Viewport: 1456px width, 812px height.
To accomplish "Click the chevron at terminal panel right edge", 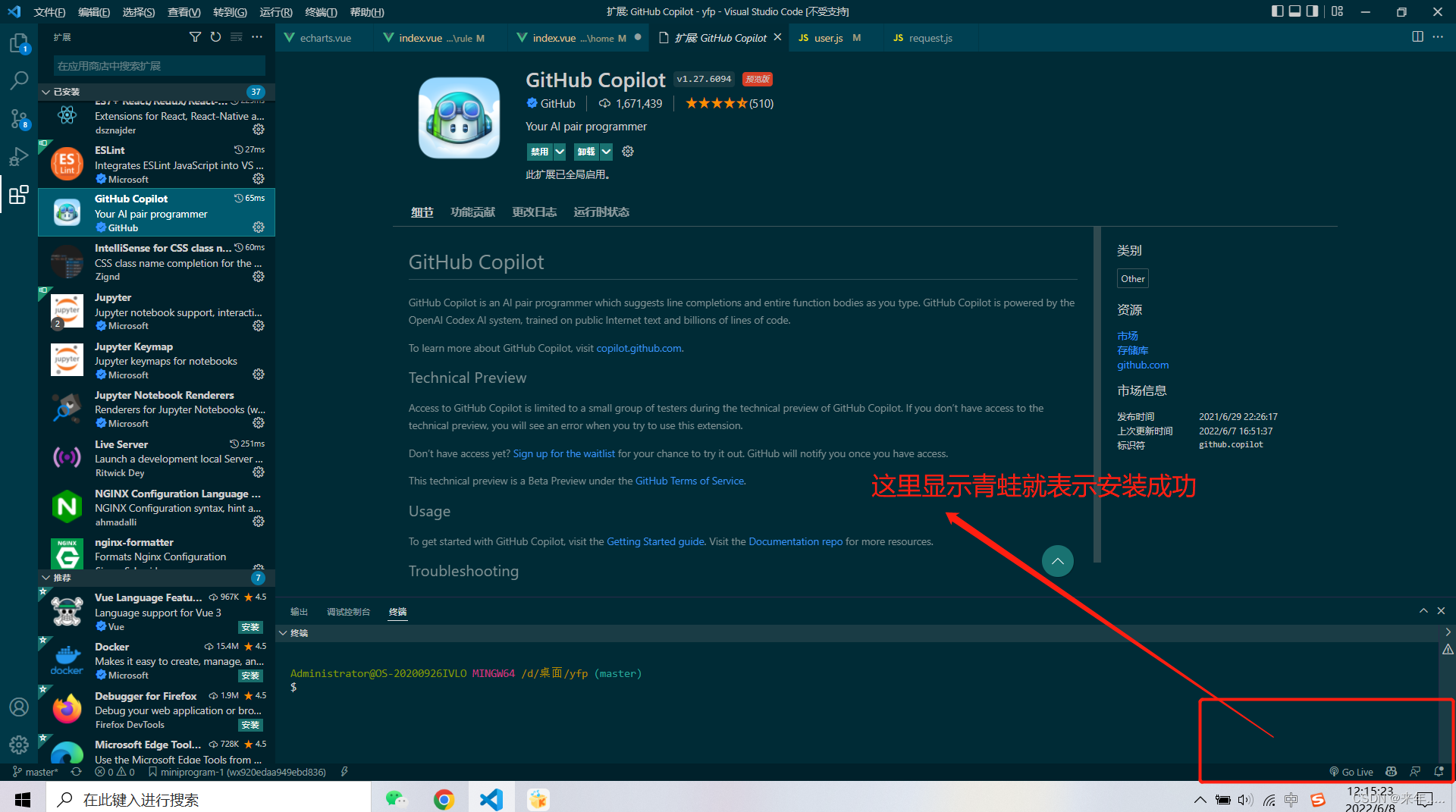I will point(1448,632).
